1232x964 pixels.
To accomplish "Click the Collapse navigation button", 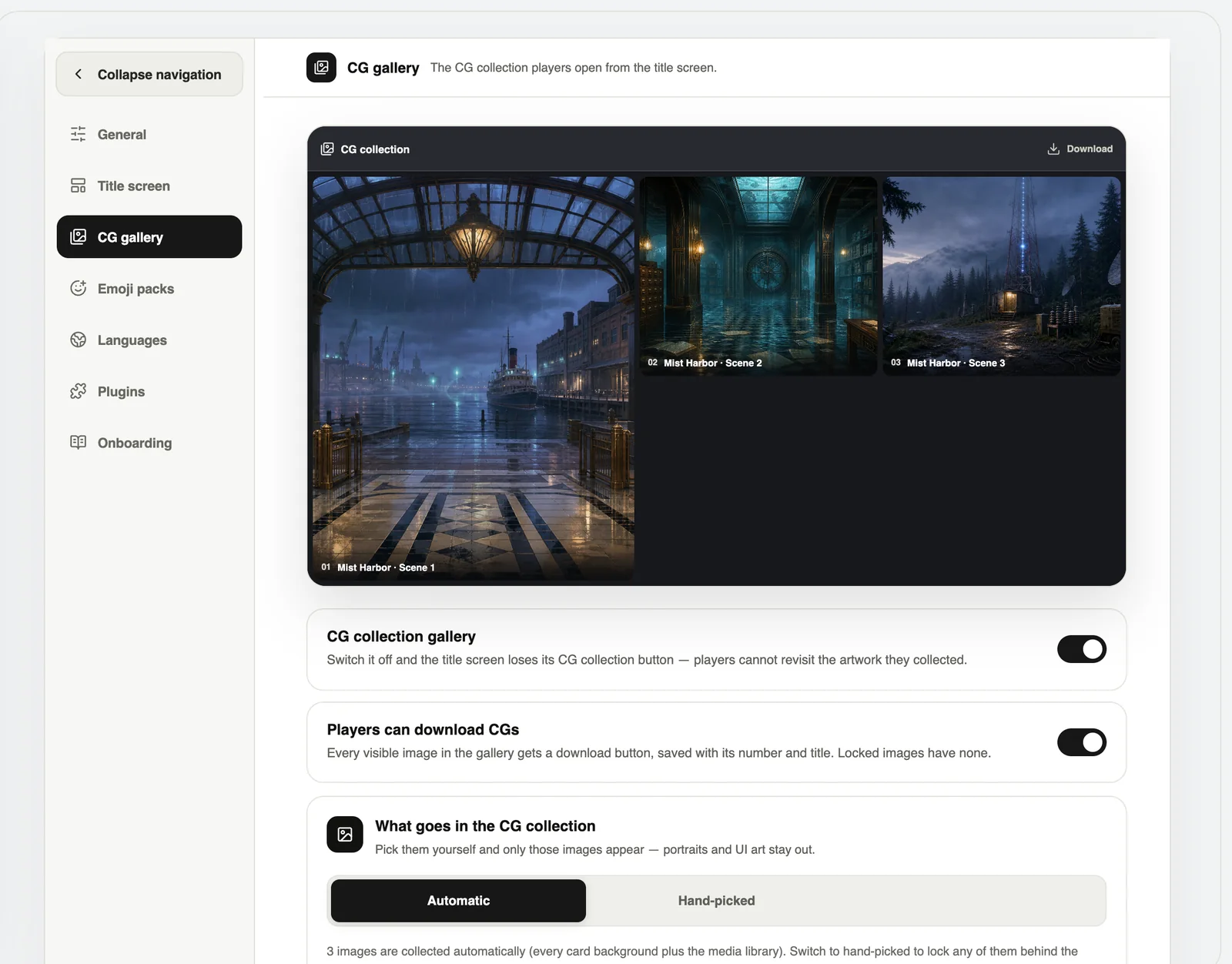I will click(149, 74).
